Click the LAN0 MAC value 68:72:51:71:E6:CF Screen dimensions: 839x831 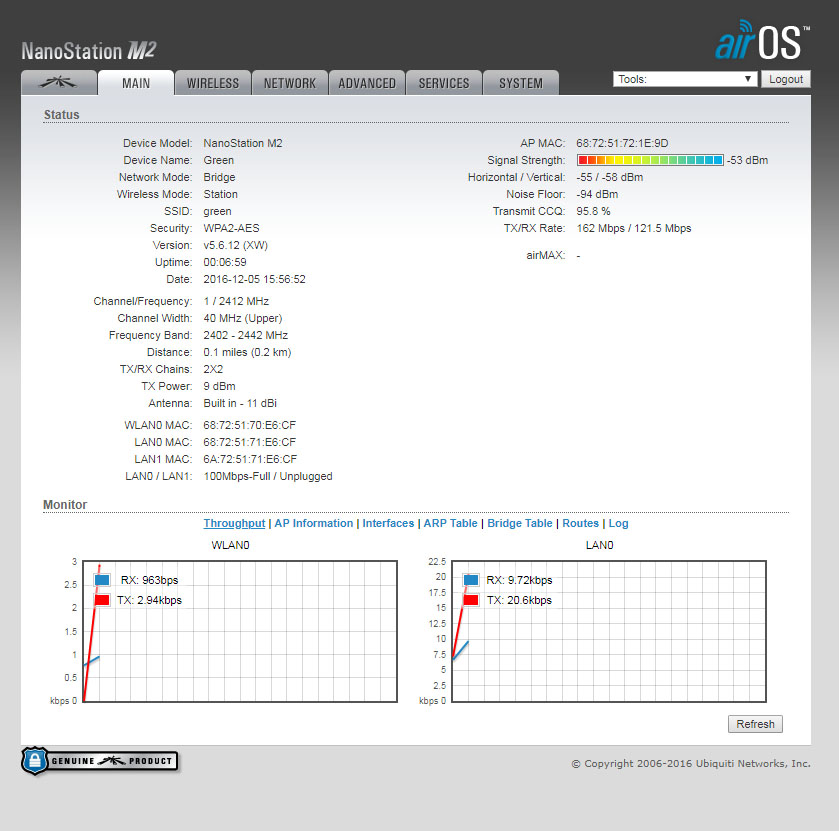pos(249,443)
